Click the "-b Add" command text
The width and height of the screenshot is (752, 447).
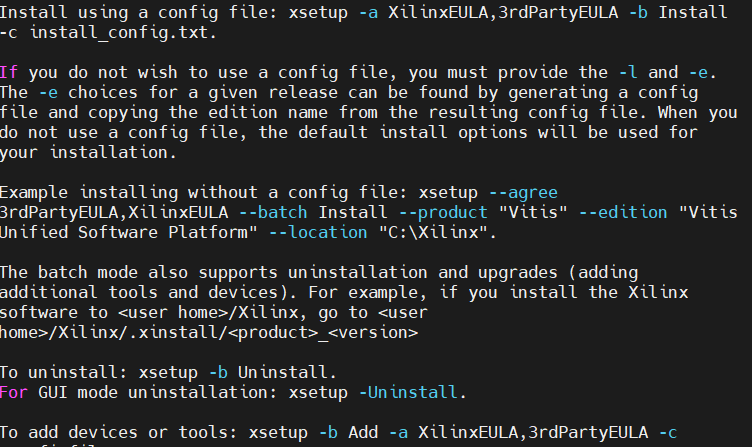pos(349,432)
